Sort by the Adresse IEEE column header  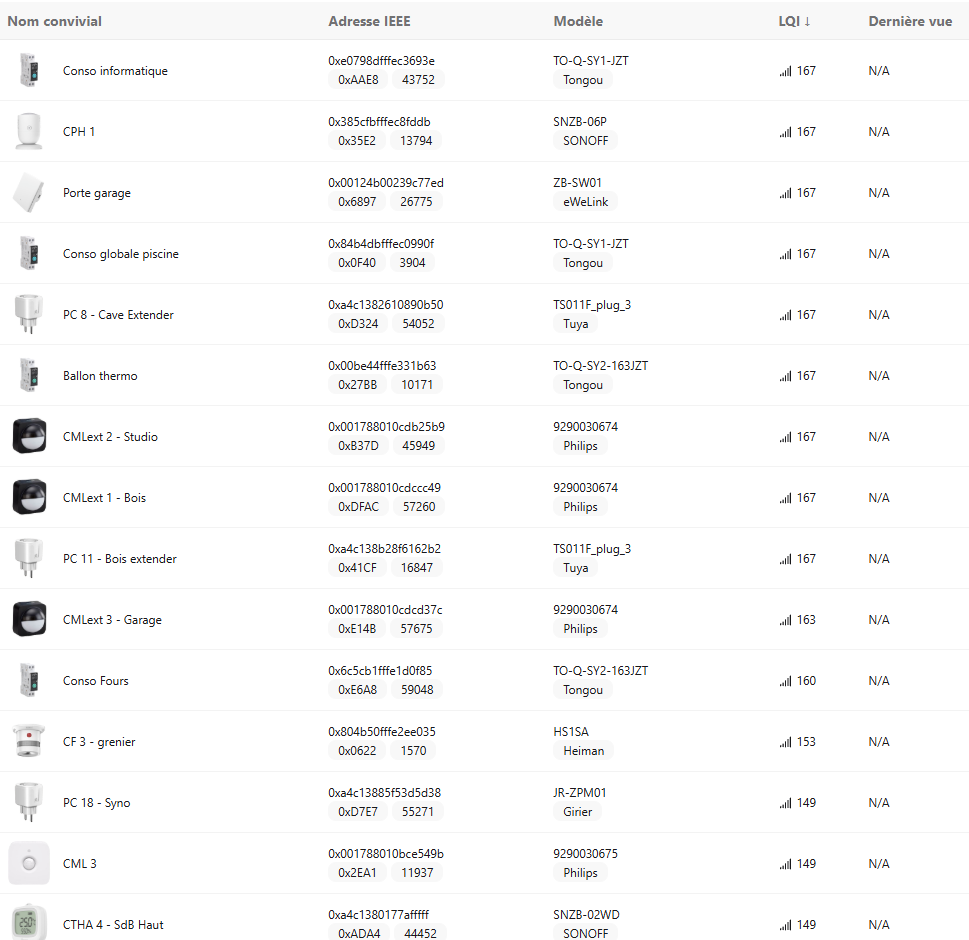point(369,21)
